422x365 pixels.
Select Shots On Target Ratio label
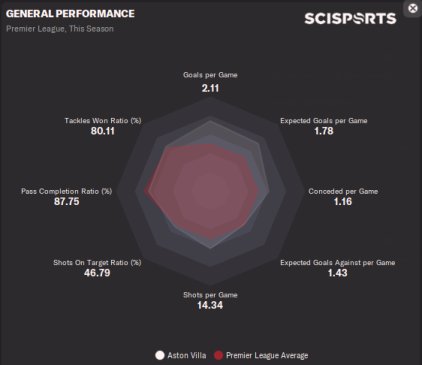click(97, 263)
